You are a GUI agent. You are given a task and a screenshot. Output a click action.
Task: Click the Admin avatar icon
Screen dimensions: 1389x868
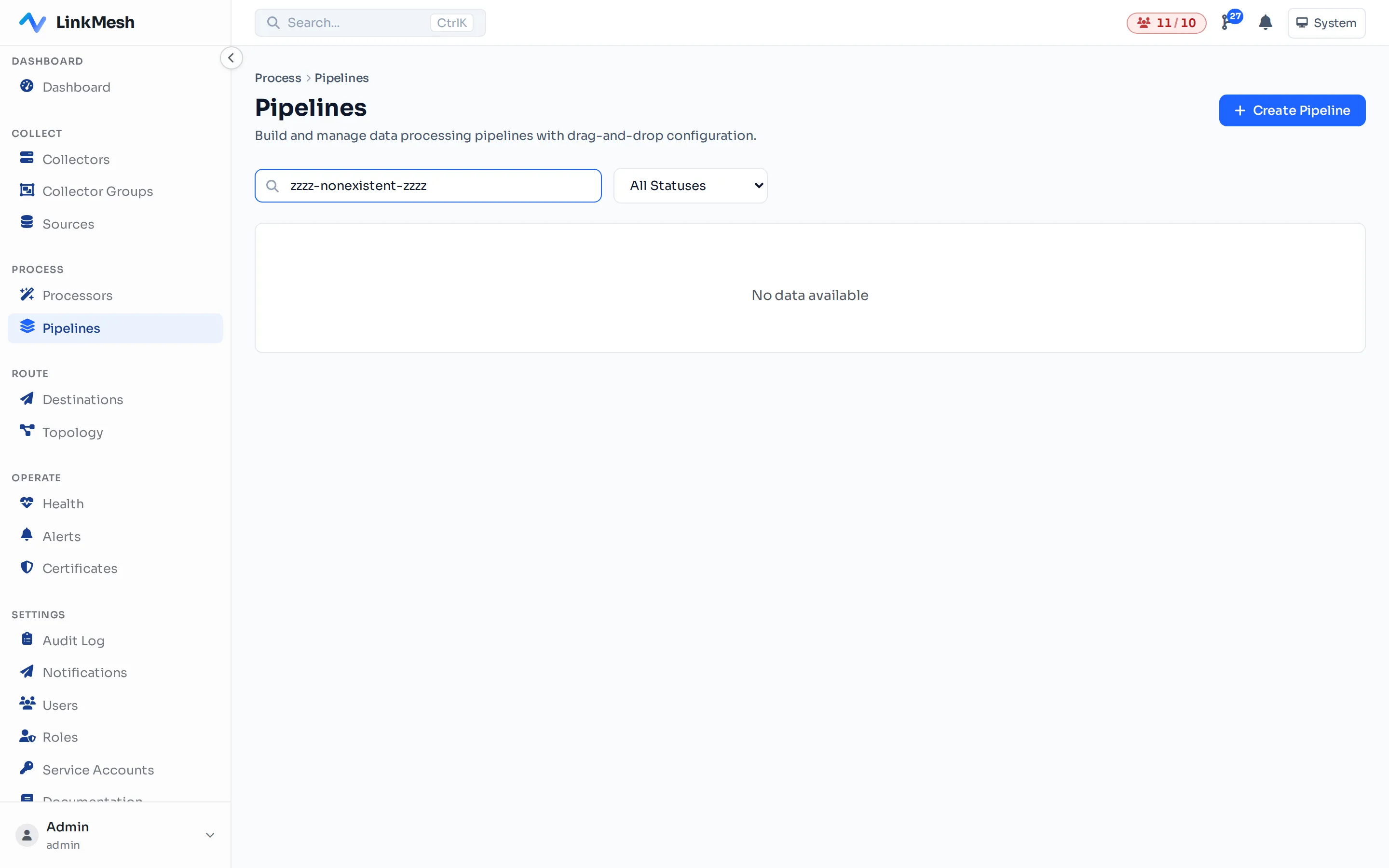coord(27,835)
